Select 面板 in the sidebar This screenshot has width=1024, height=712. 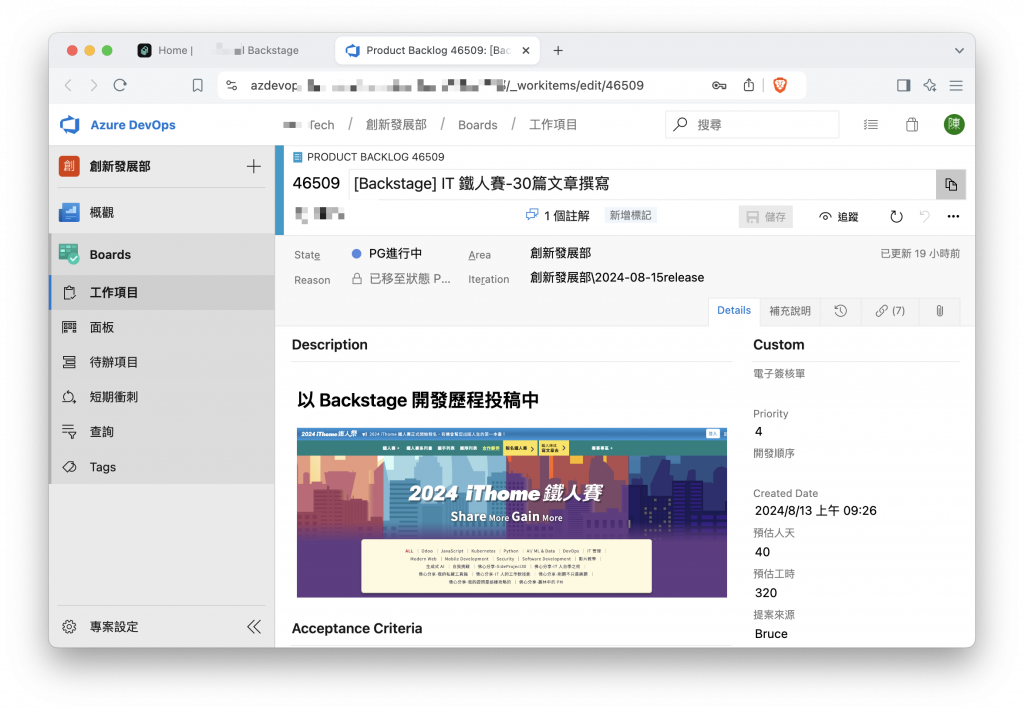pyautogui.click(x=162, y=327)
